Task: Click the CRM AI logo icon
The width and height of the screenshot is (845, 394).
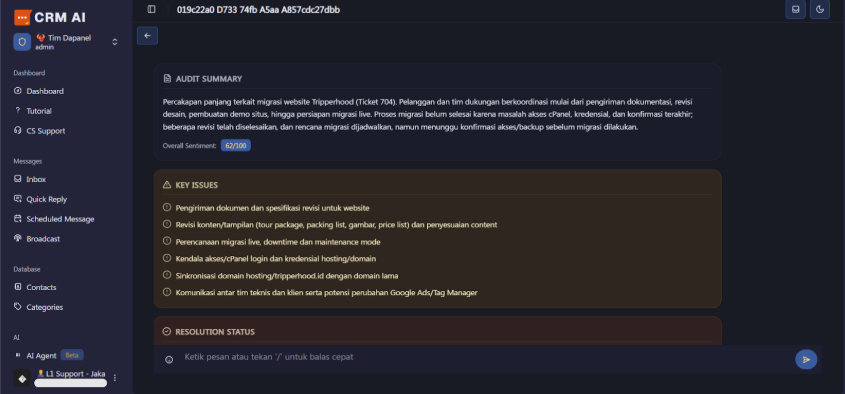Action: point(23,17)
